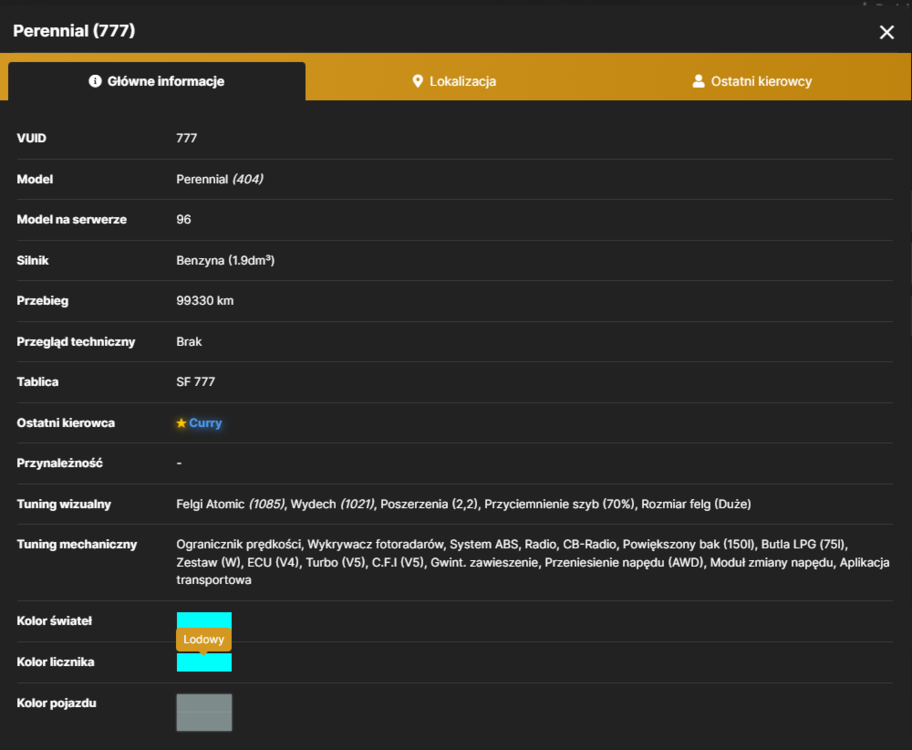This screenshot has width=912, height=750.
Task: Select the Główne informacje tab
Action: point(156,81)
